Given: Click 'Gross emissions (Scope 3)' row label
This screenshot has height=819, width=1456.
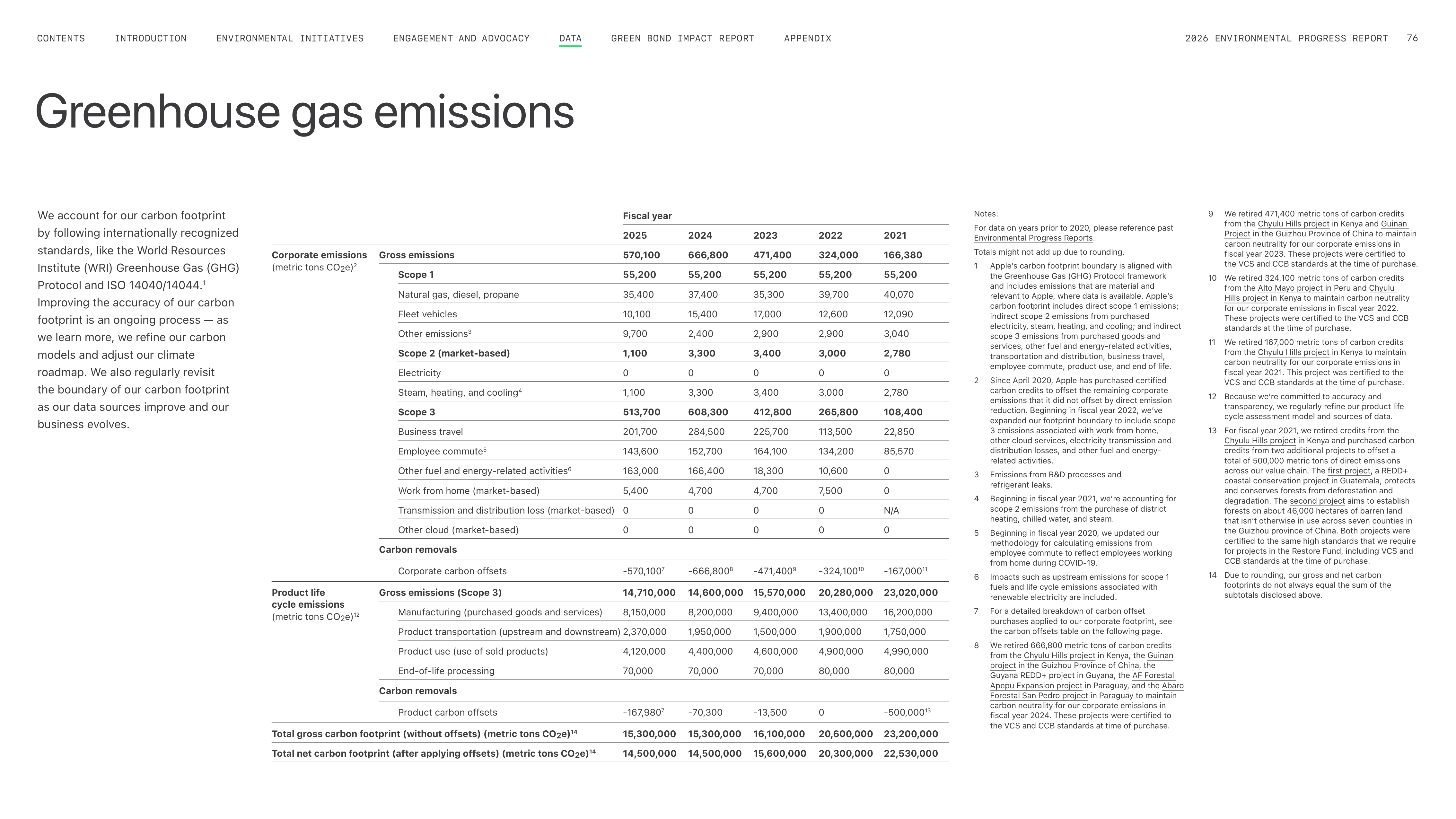Looking at the screenshot, I should (x=440, y=593).
